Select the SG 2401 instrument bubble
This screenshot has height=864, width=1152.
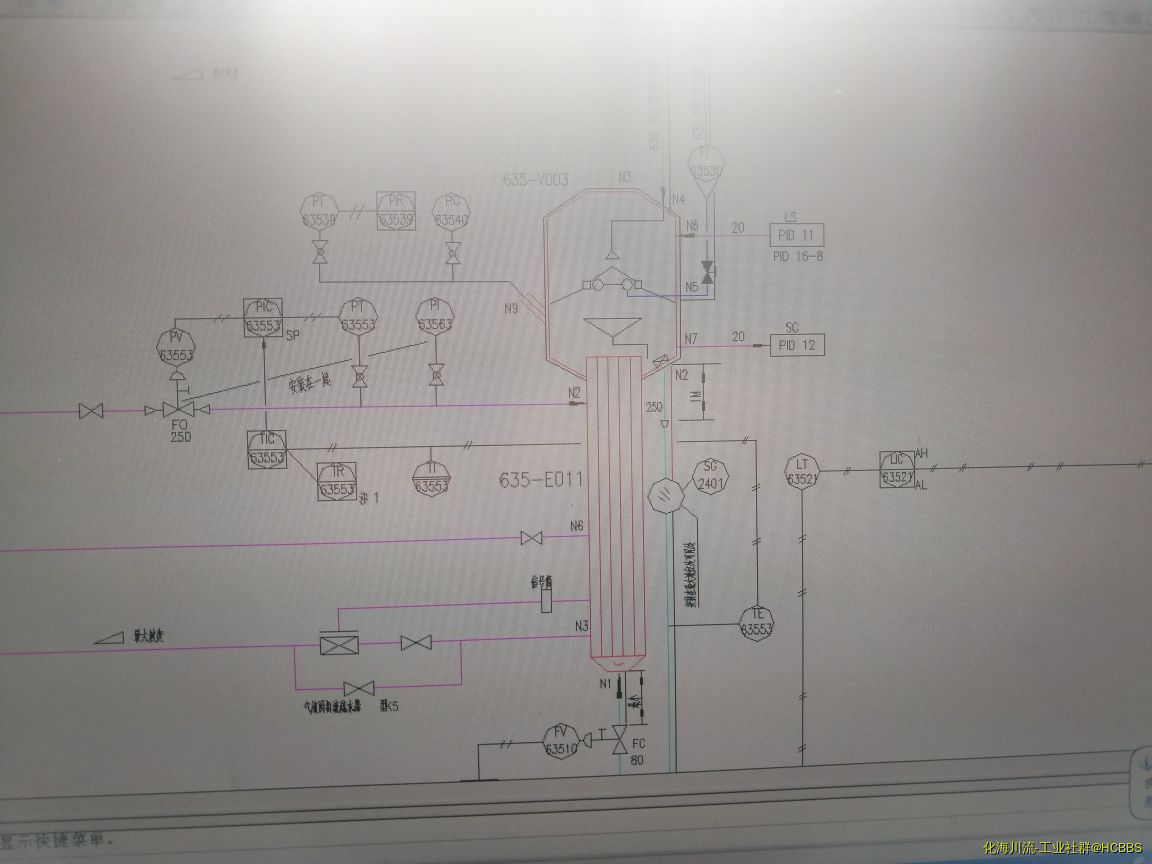[x=711, y=475]
